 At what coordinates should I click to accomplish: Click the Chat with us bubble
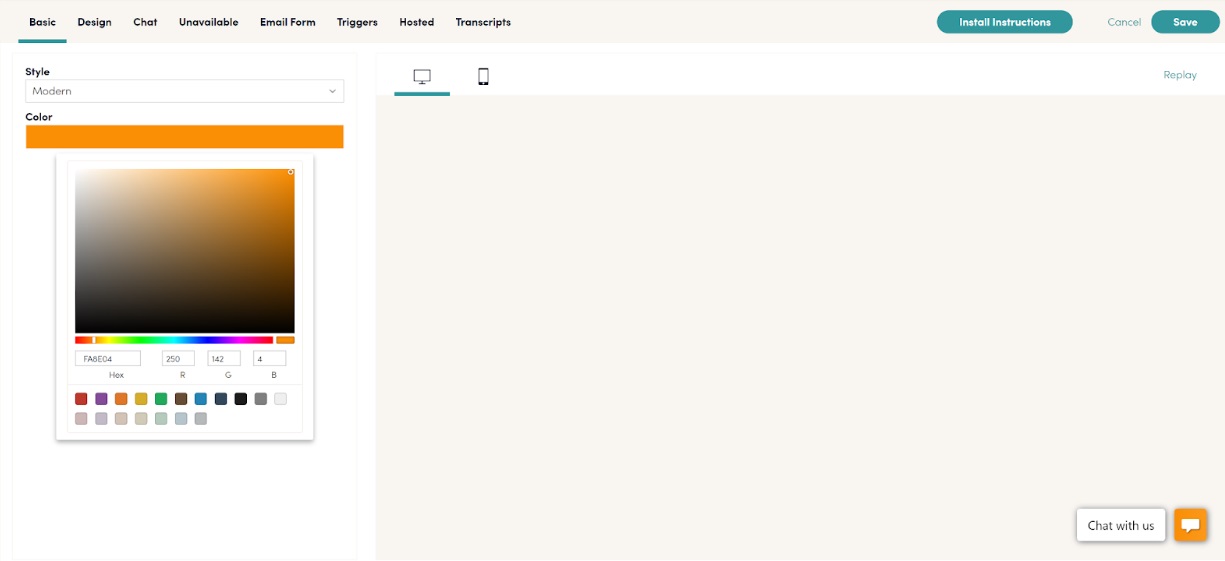coord(1120,525)
